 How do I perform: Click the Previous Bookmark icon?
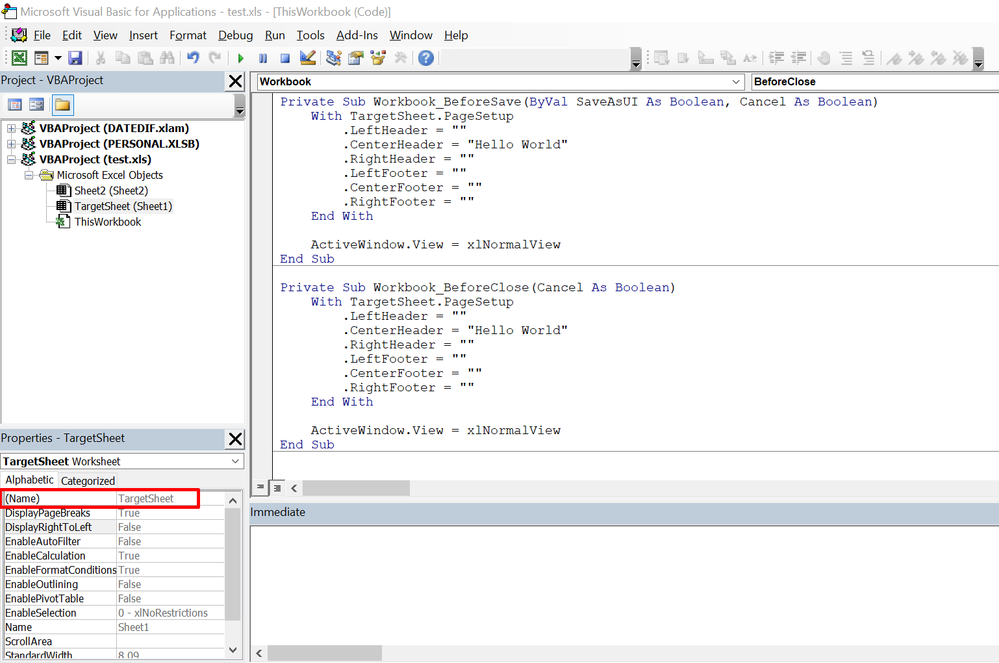click(x=938, y=58)
